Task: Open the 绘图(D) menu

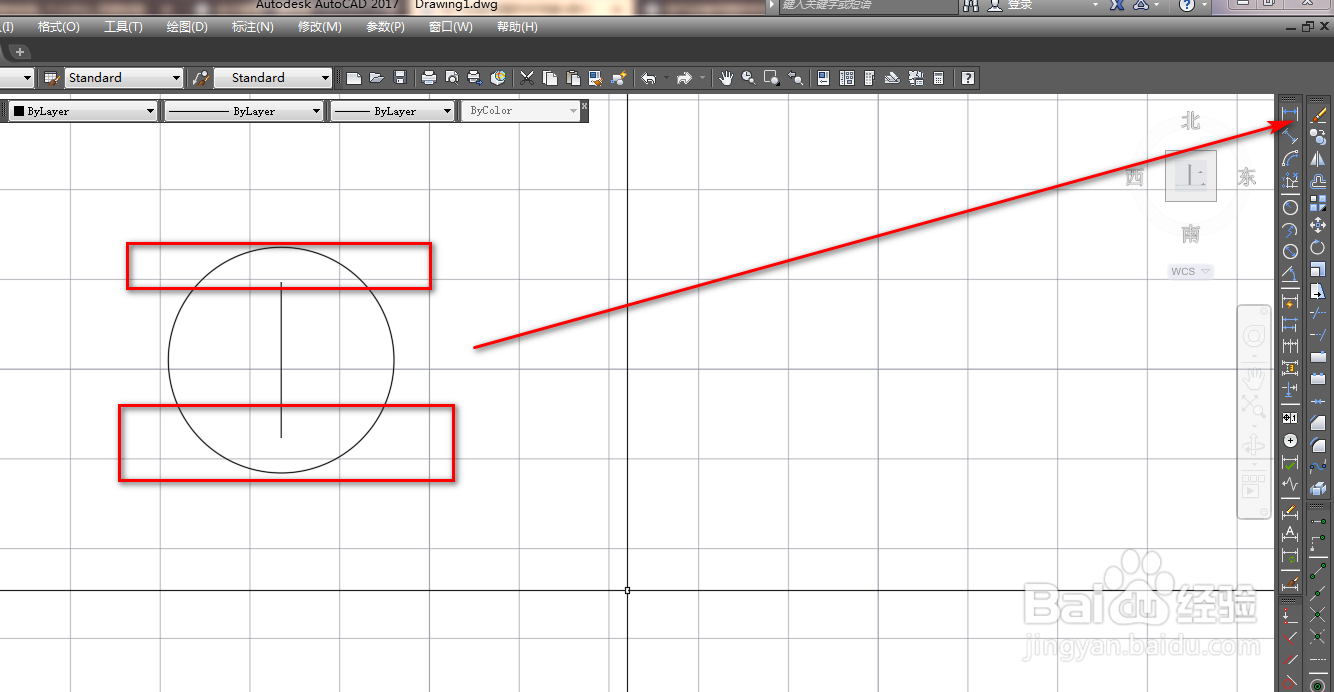Action: 187,27
